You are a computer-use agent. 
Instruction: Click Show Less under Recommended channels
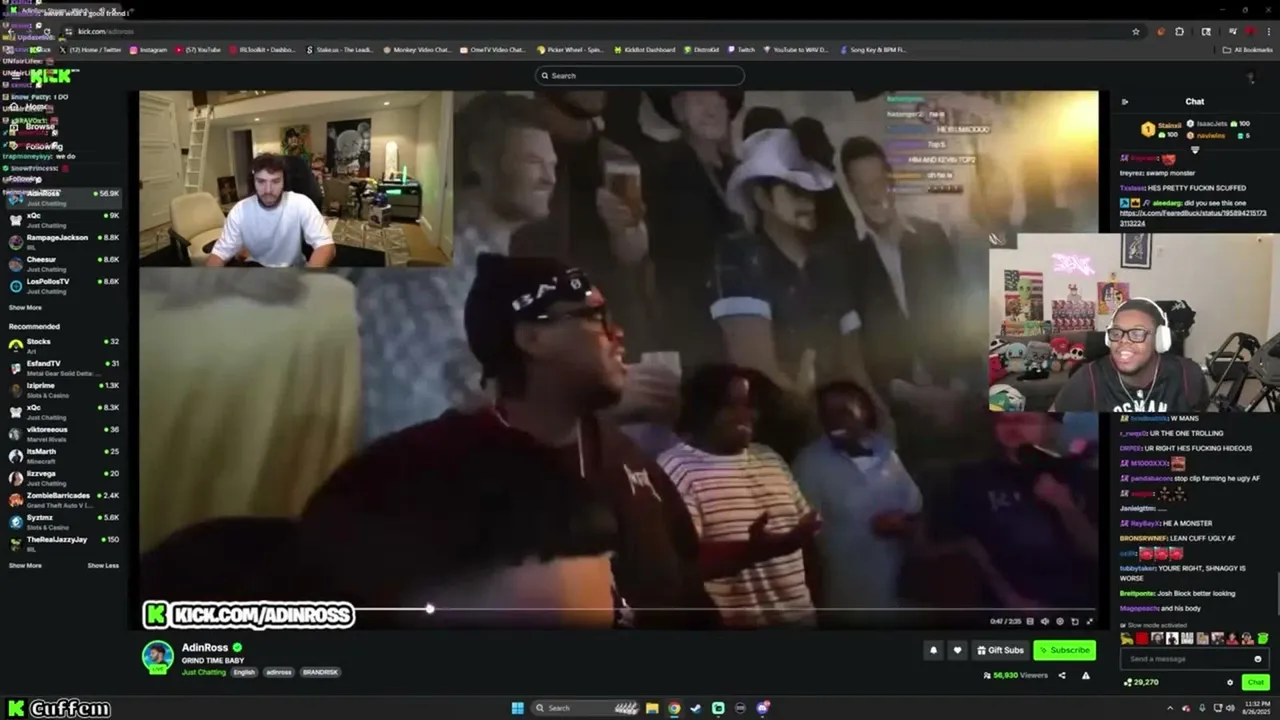(103, 565)
